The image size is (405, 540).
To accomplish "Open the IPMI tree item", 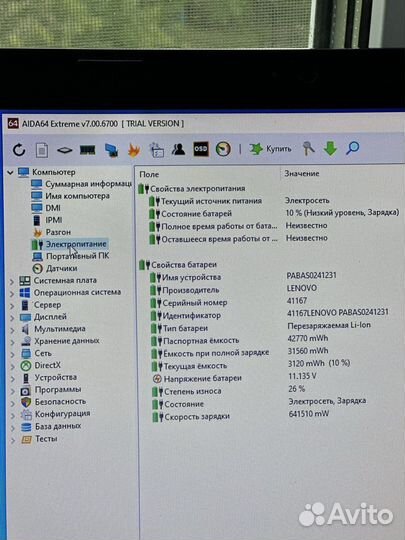I will (47, 220).
